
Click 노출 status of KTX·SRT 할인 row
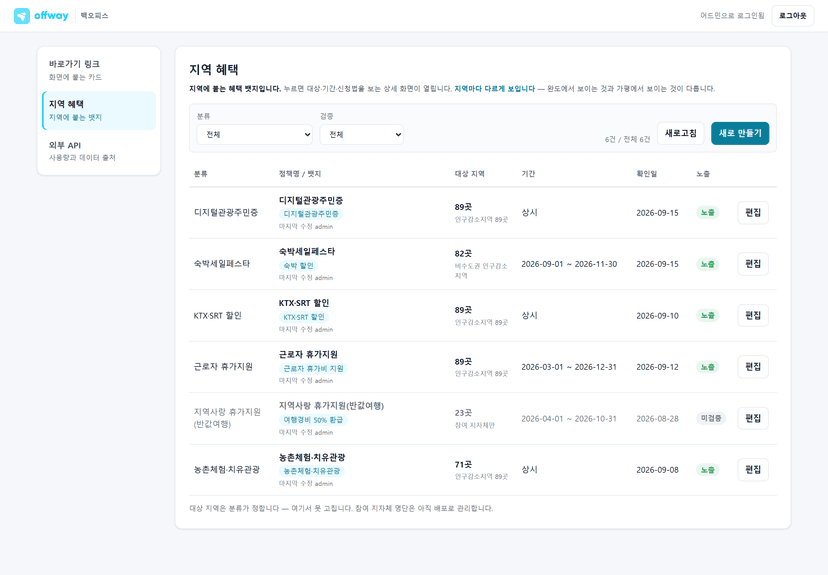(708, 316)
